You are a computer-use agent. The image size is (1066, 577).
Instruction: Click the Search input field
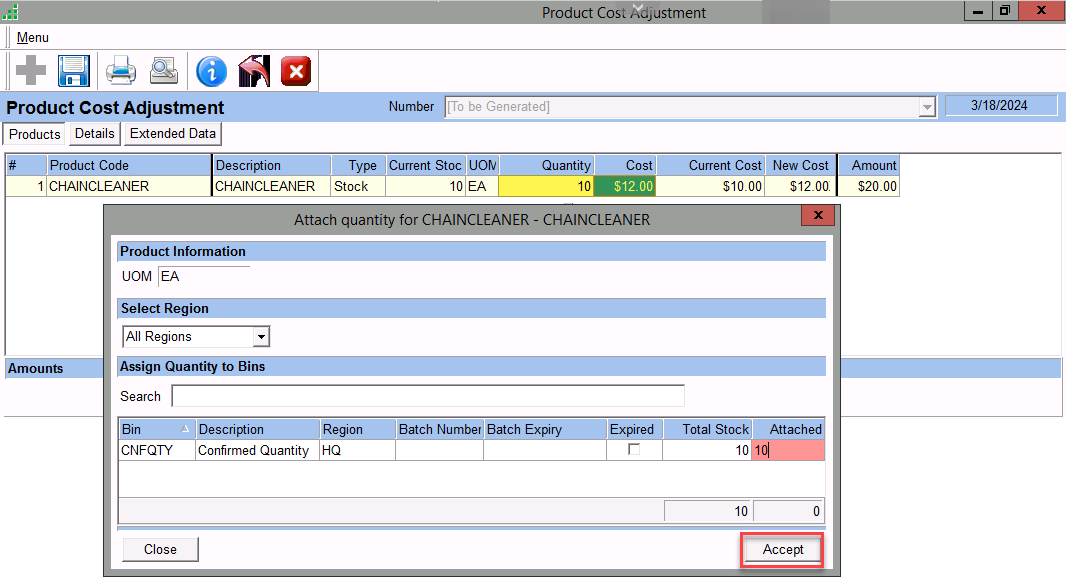[428, 397]
